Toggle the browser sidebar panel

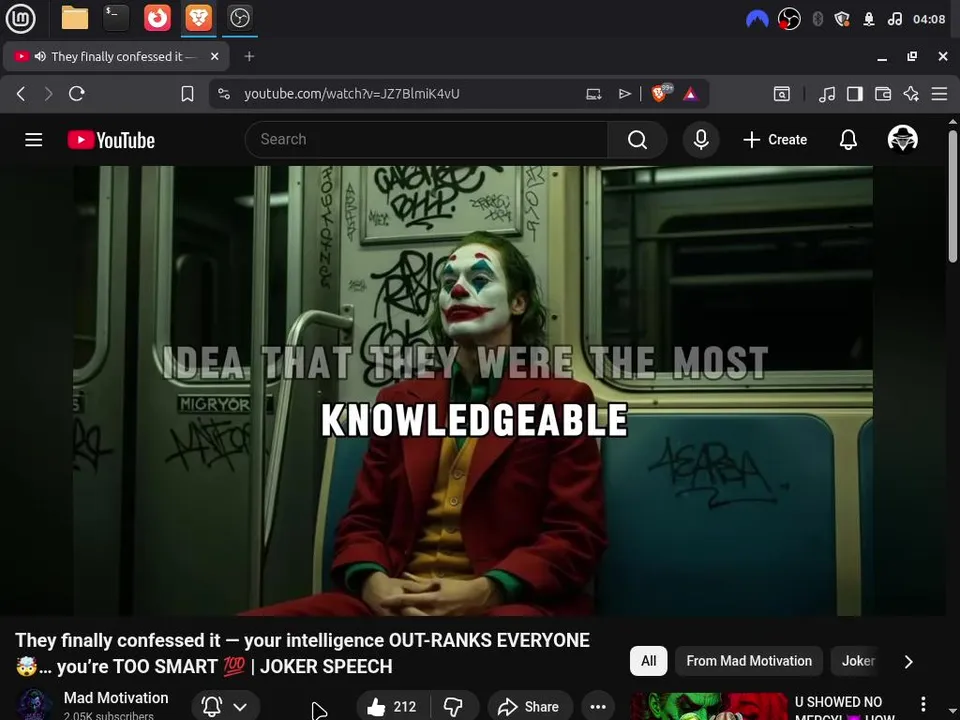pyautogui.click(x=855, y=94)
